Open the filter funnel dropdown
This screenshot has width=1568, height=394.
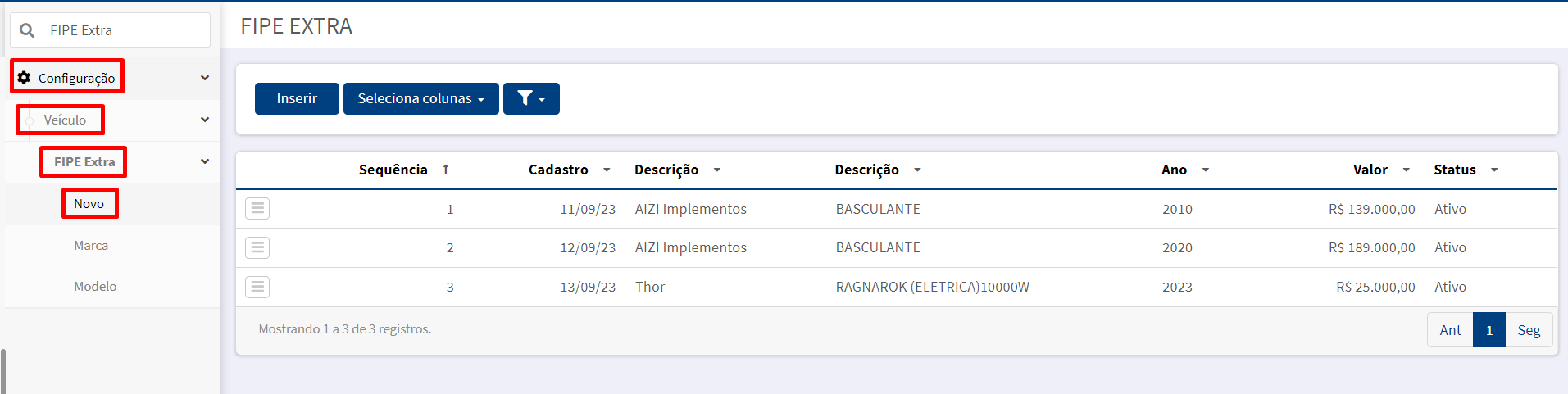coord(531,98)
